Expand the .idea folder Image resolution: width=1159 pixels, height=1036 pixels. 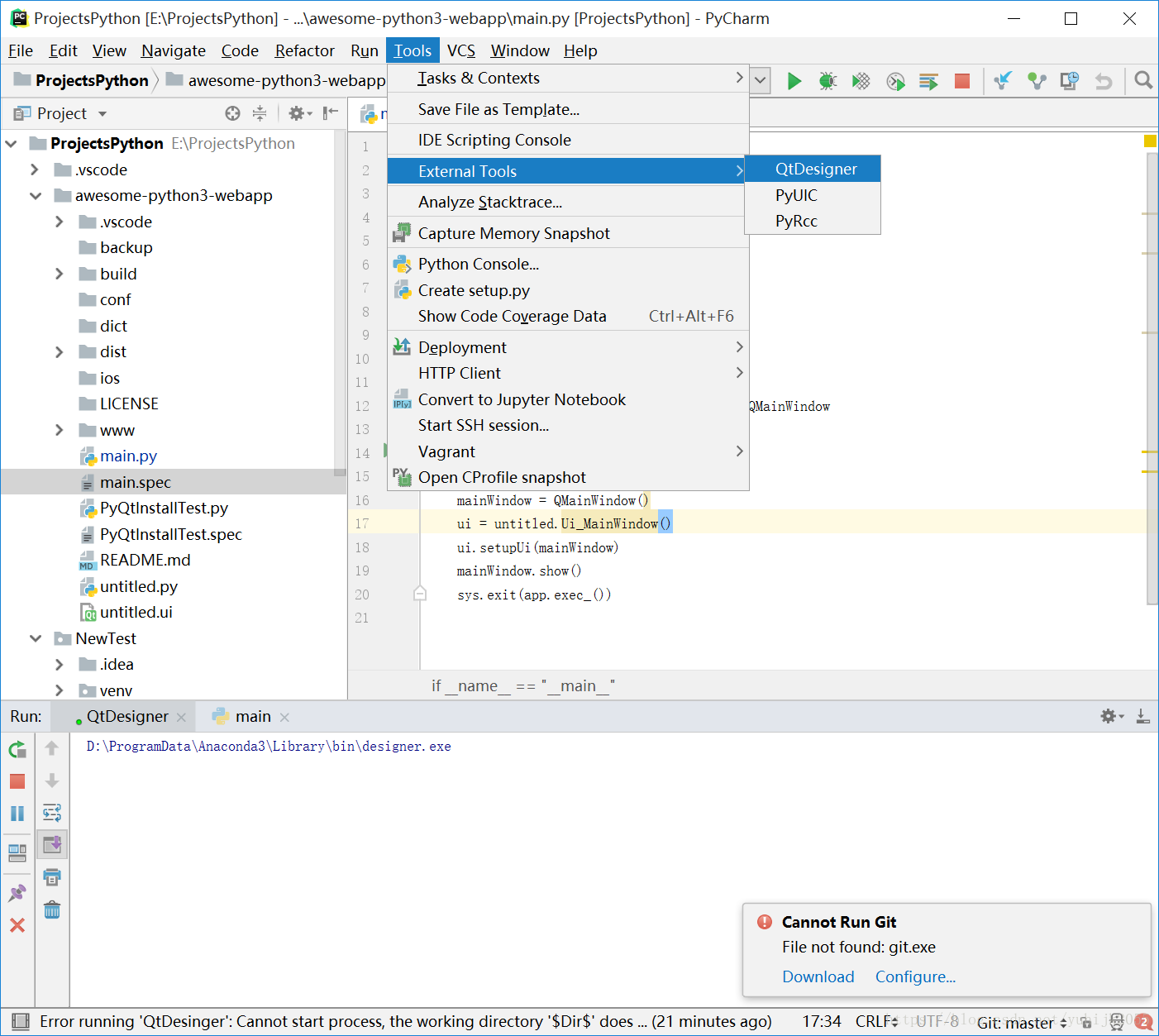click(x=60, y=665)
